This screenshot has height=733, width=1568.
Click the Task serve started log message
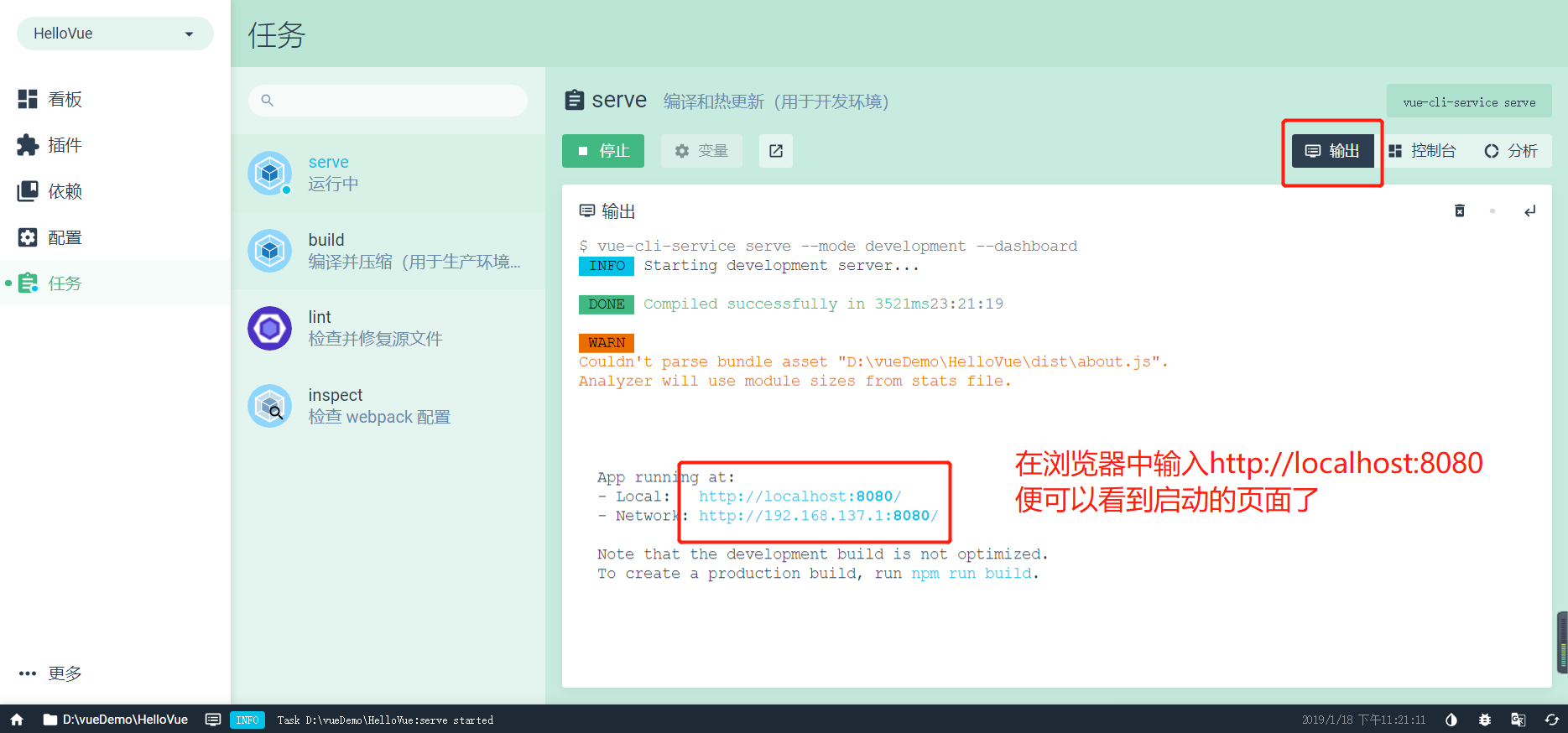(385, 720)
